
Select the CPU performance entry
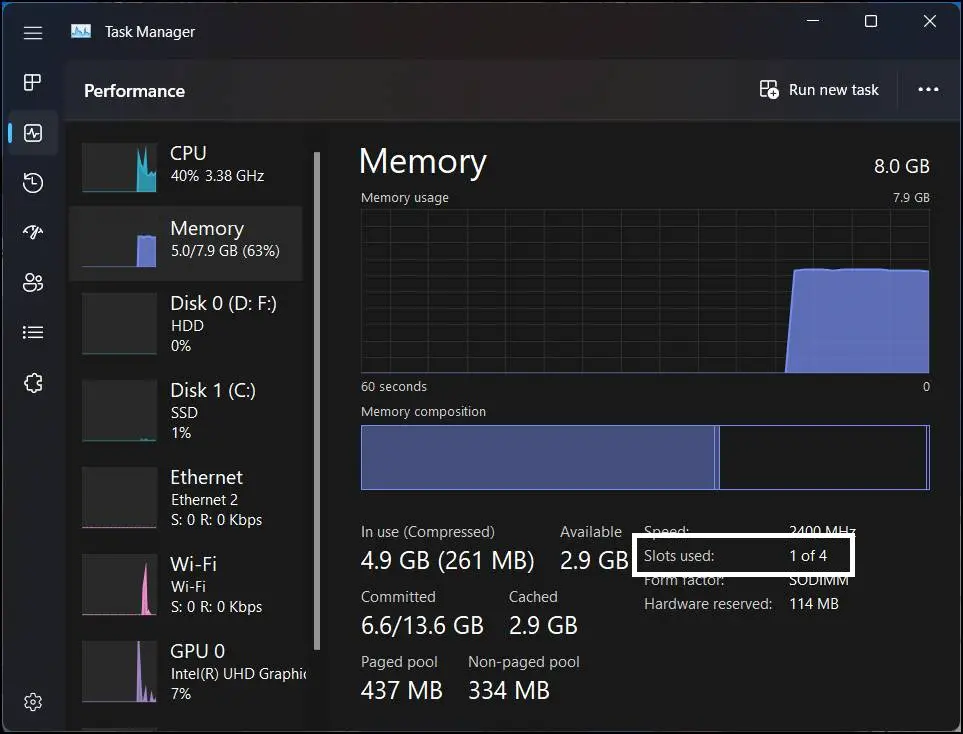[185, 168]
